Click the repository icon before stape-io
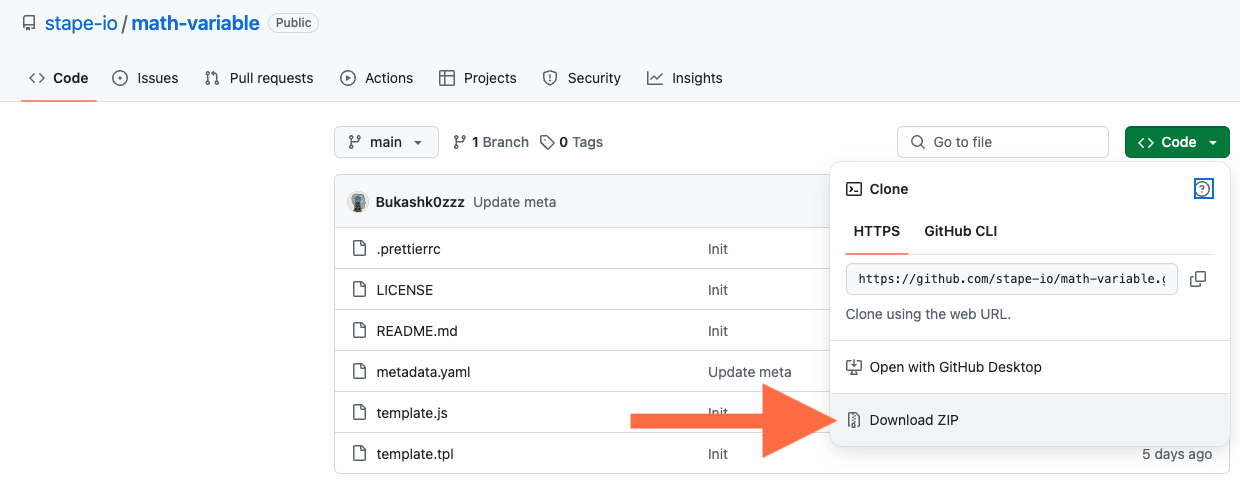Image resolution: width=1240 pixels, height=484 pixels. [29, 23]
